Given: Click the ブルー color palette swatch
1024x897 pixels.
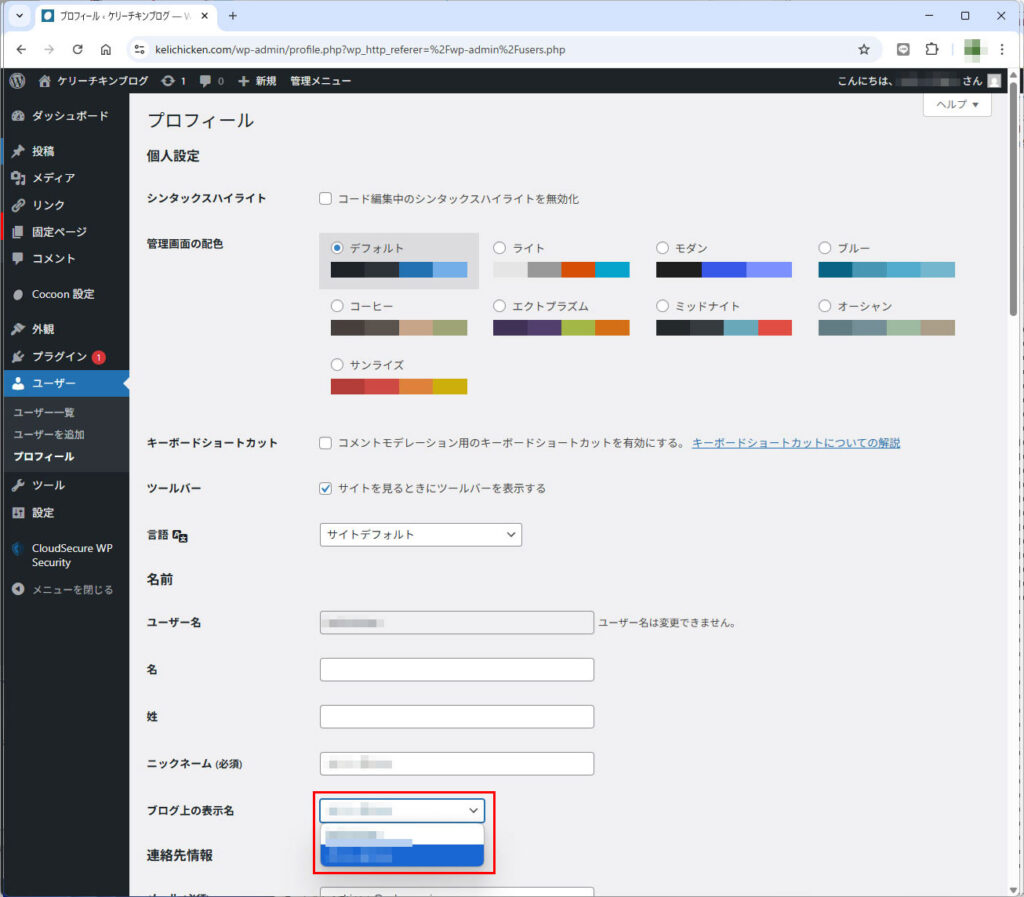Looking at the screenshot, I should click(886, 270).
